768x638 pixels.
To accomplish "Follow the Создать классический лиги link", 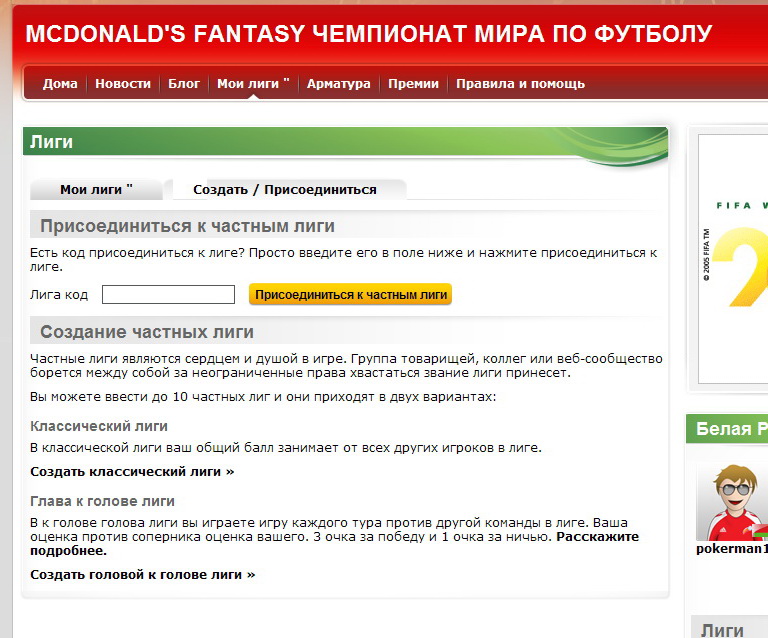I will pyautogui.click(x=132, y=472).
